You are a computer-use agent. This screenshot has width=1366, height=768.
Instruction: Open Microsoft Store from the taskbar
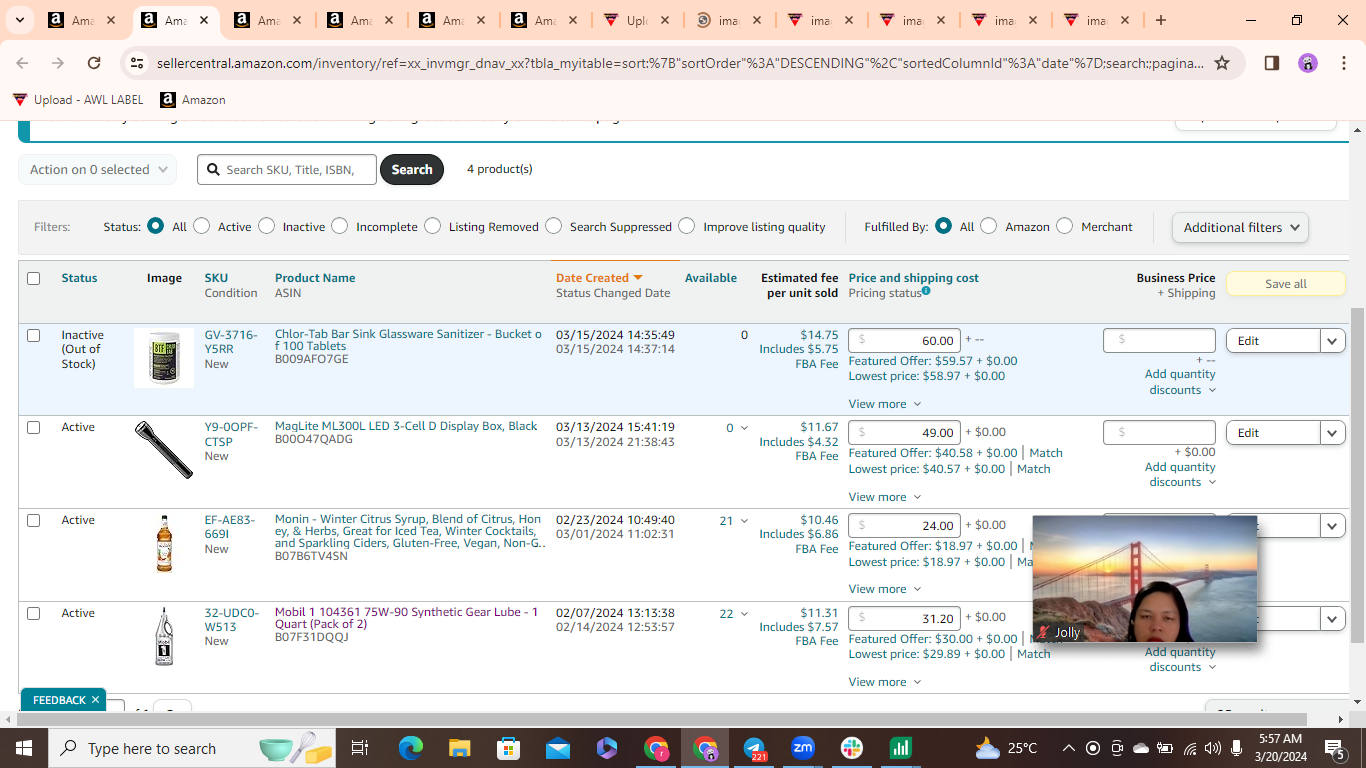pyautogui.click(x=509, y=748)
